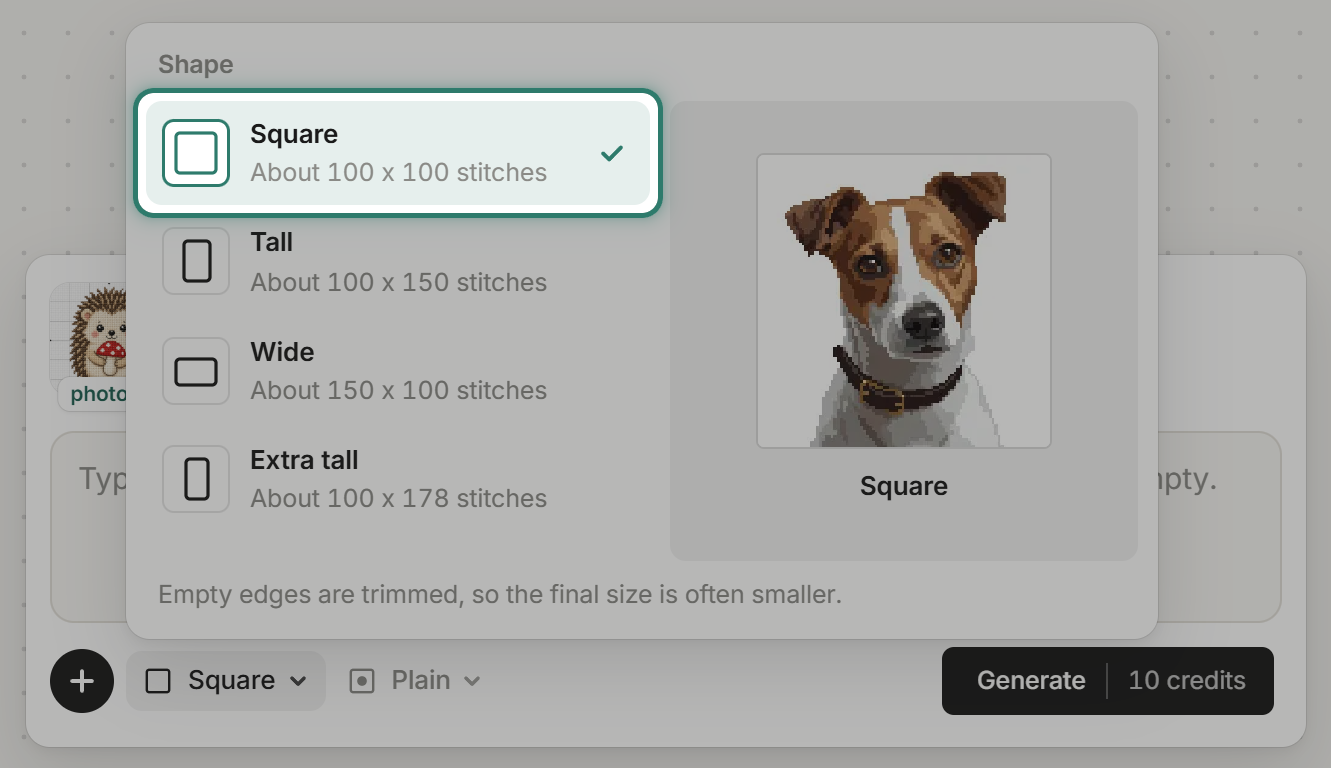Image resolution: width=1331 pixels, height=768 pixels.
Task: Click the 'About 150 x 100 stitches' text
Action: click(x=399, y=390)
